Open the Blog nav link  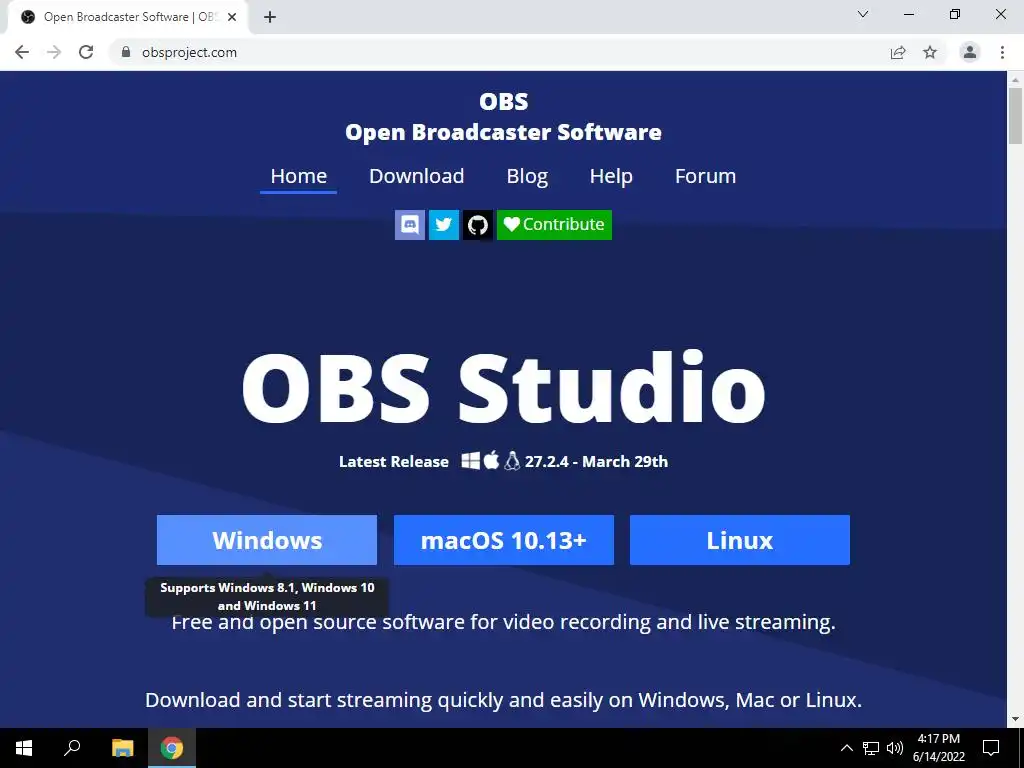527,176
